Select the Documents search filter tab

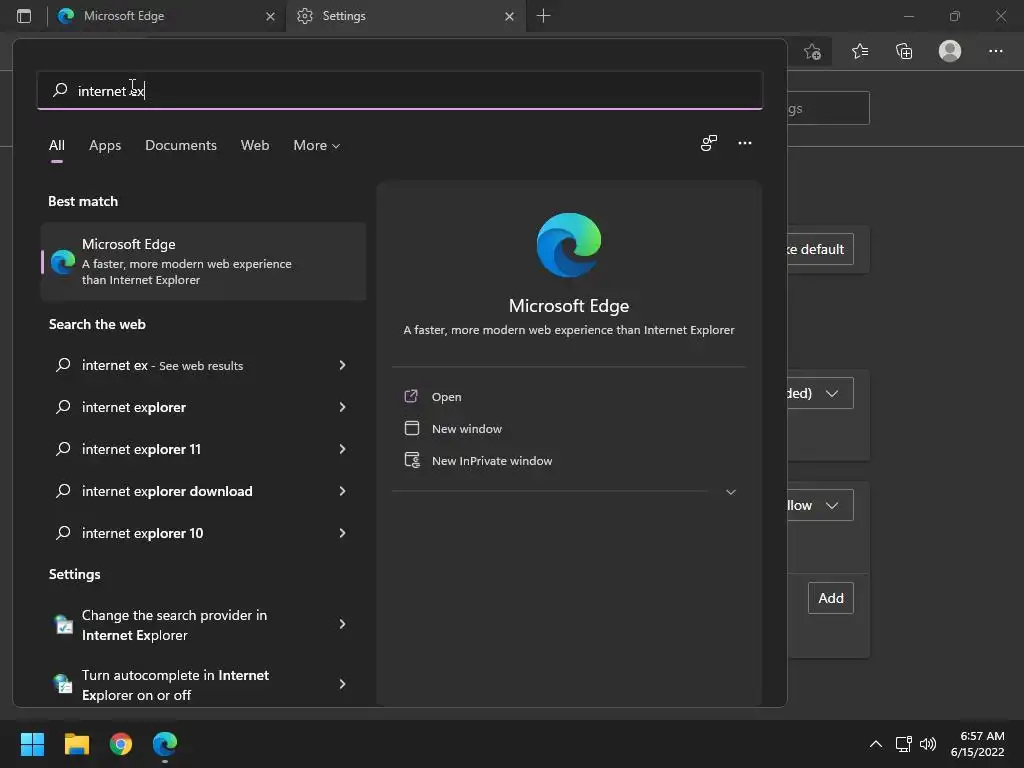pyautogui.click(x=181, y=146)
